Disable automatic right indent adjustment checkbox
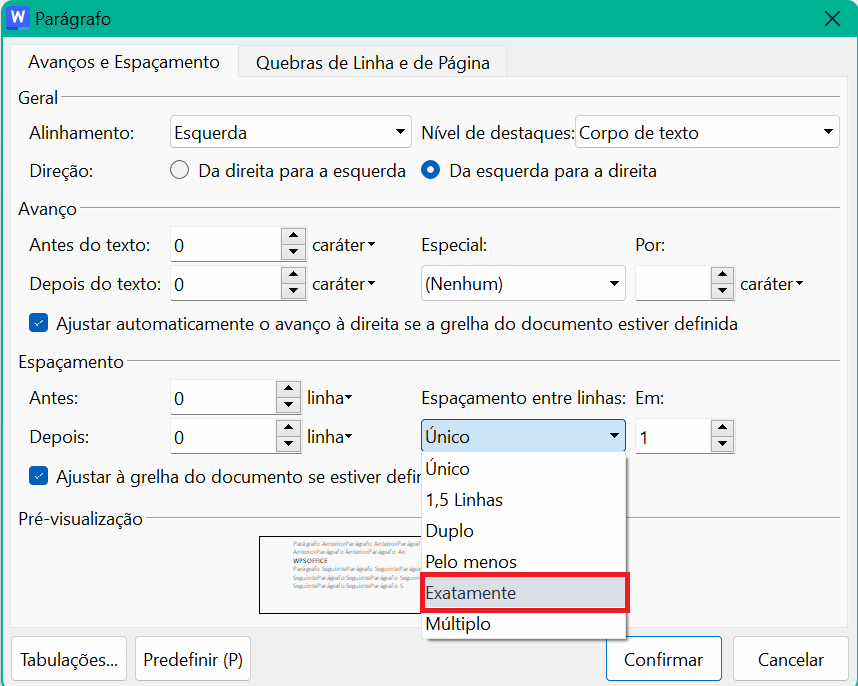The image size is (858, 686). tap(38, 324)
